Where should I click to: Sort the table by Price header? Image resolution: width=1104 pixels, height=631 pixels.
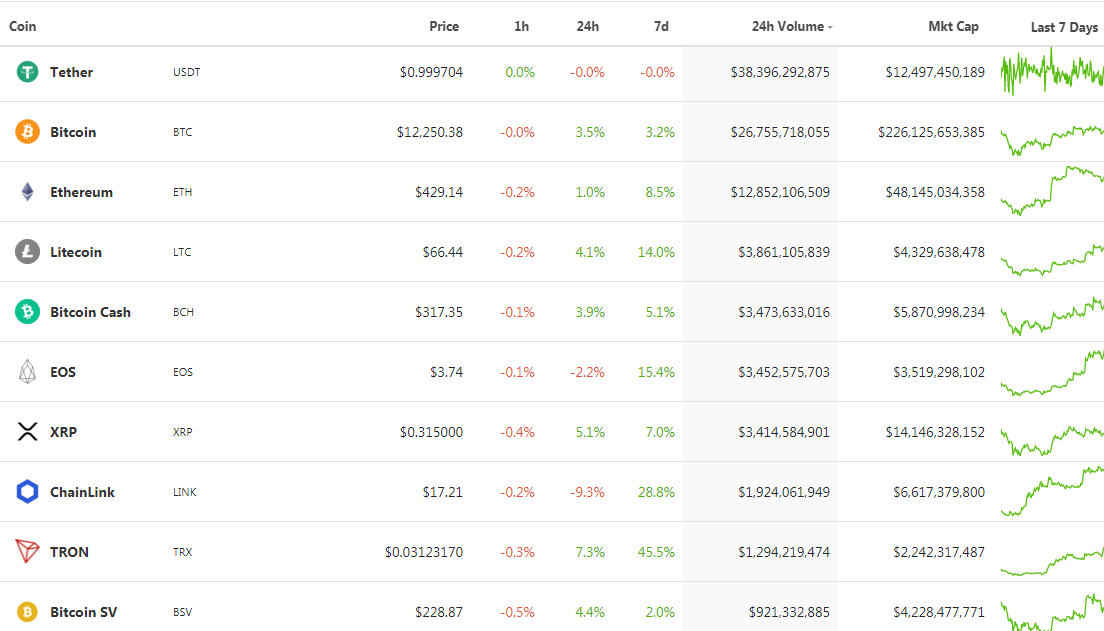(x=444, y=27)
